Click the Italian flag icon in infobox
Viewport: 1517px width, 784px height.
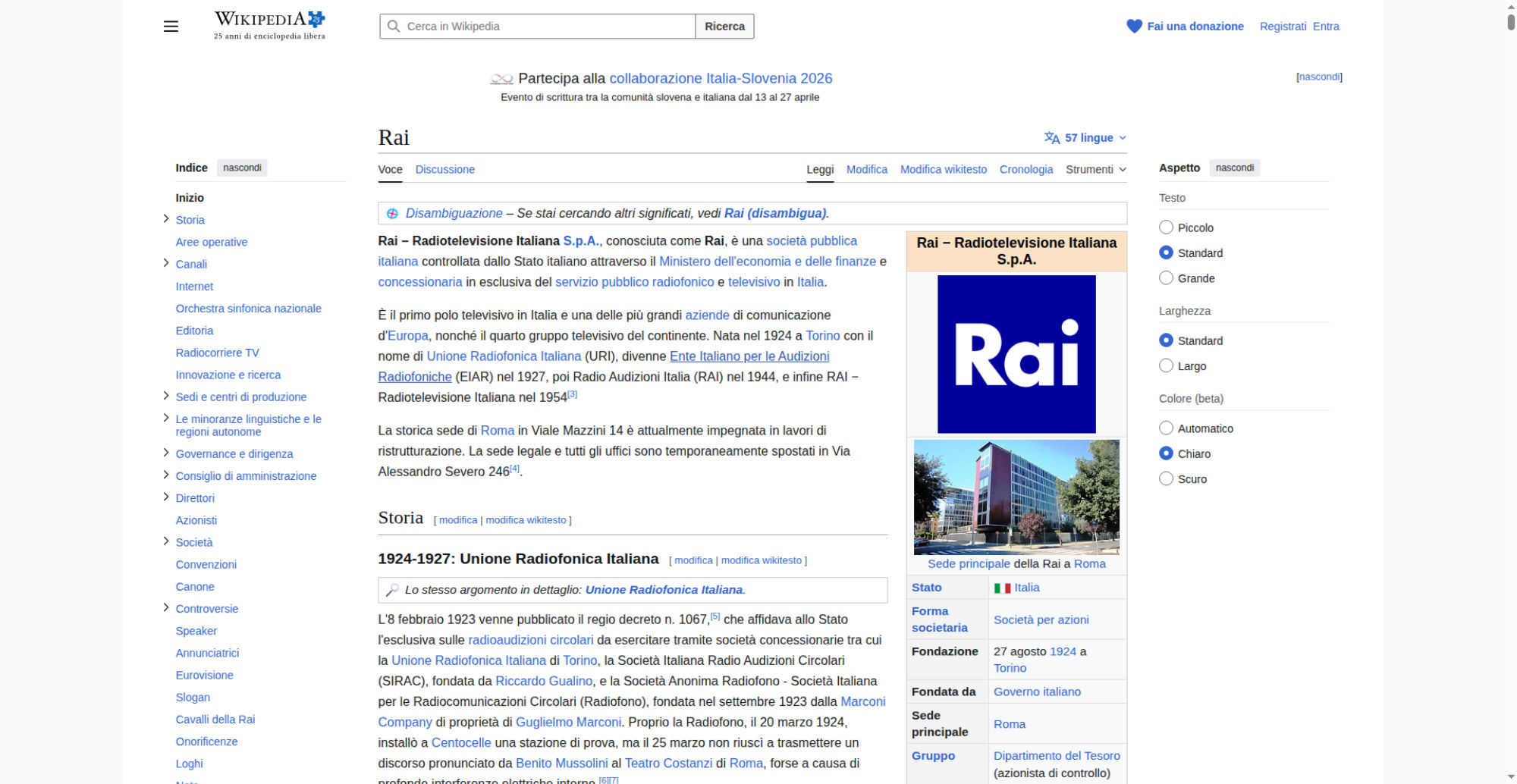coord(1002,588)
